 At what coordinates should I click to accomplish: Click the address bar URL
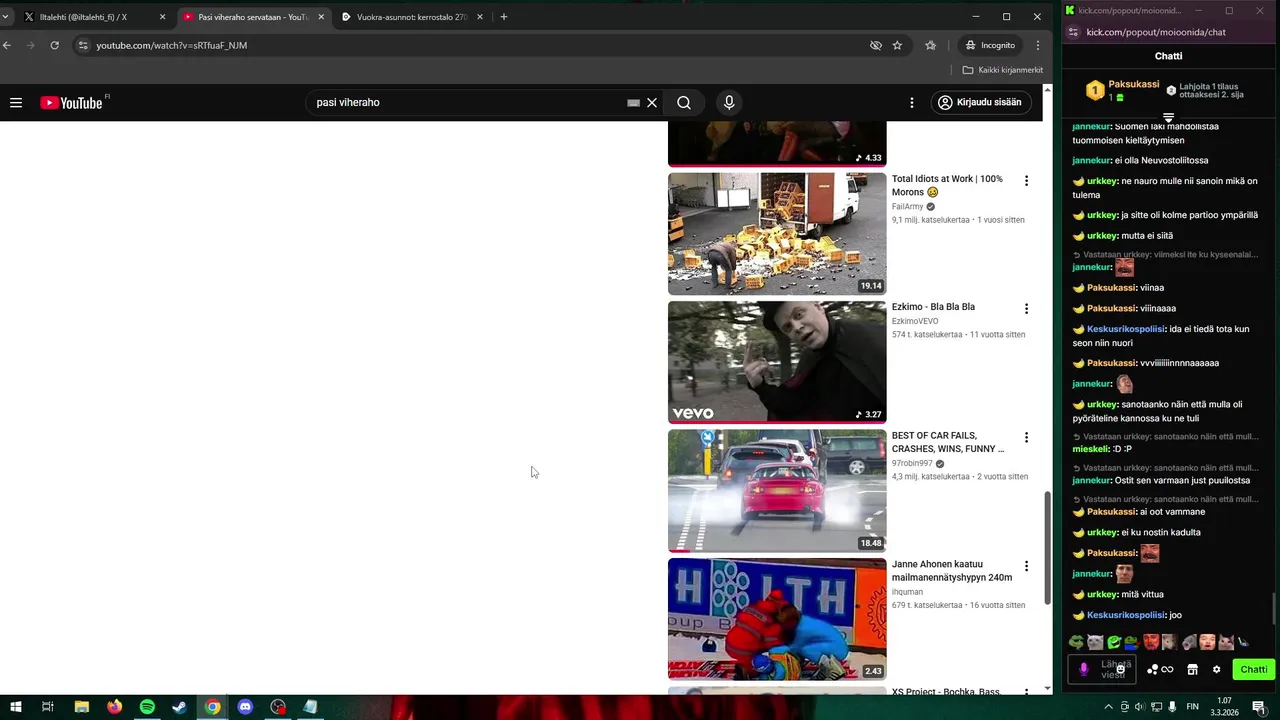(171, 45)
